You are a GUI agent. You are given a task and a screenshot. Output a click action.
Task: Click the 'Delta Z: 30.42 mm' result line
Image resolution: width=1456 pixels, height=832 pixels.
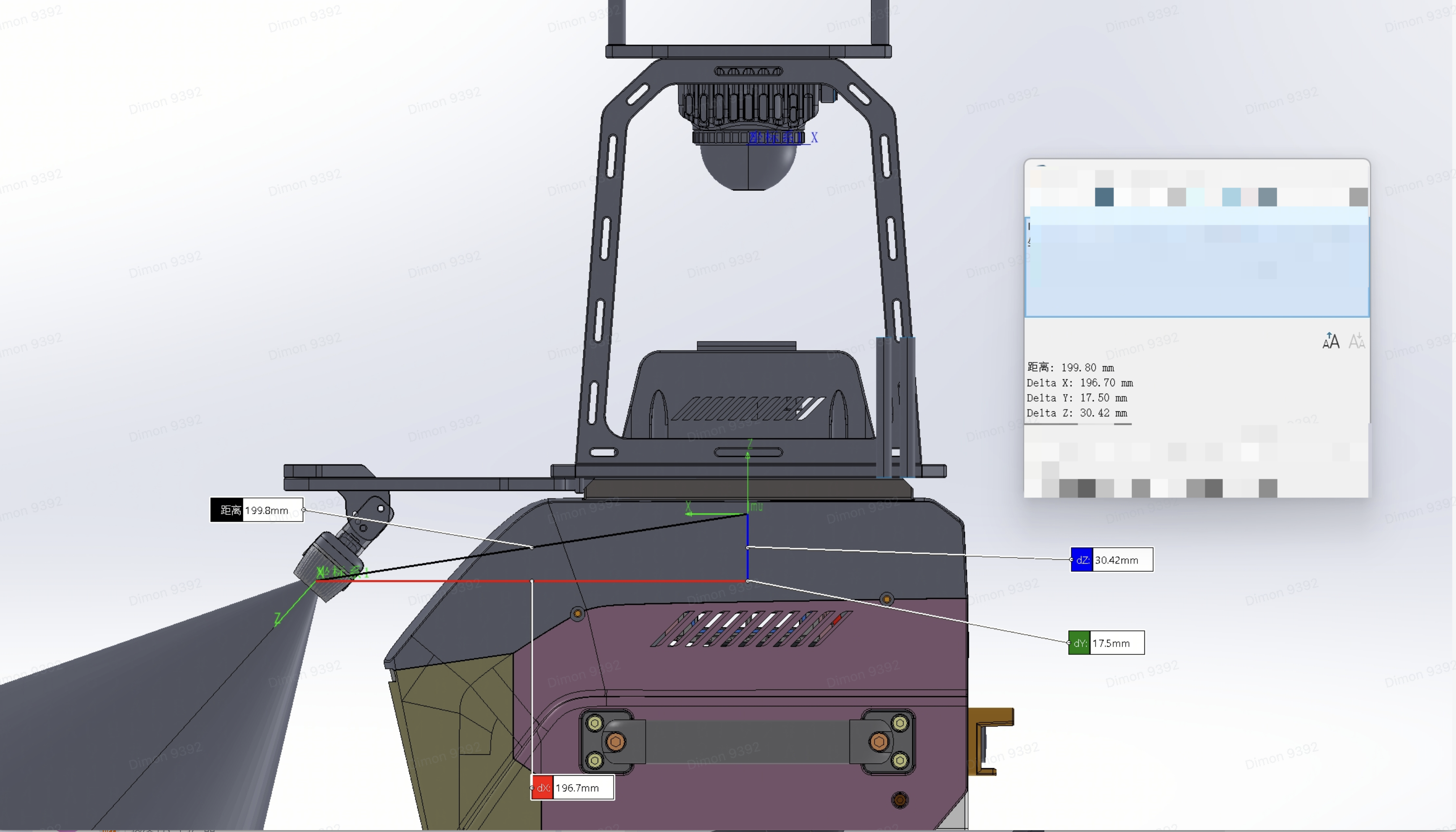coord(1077,413)
